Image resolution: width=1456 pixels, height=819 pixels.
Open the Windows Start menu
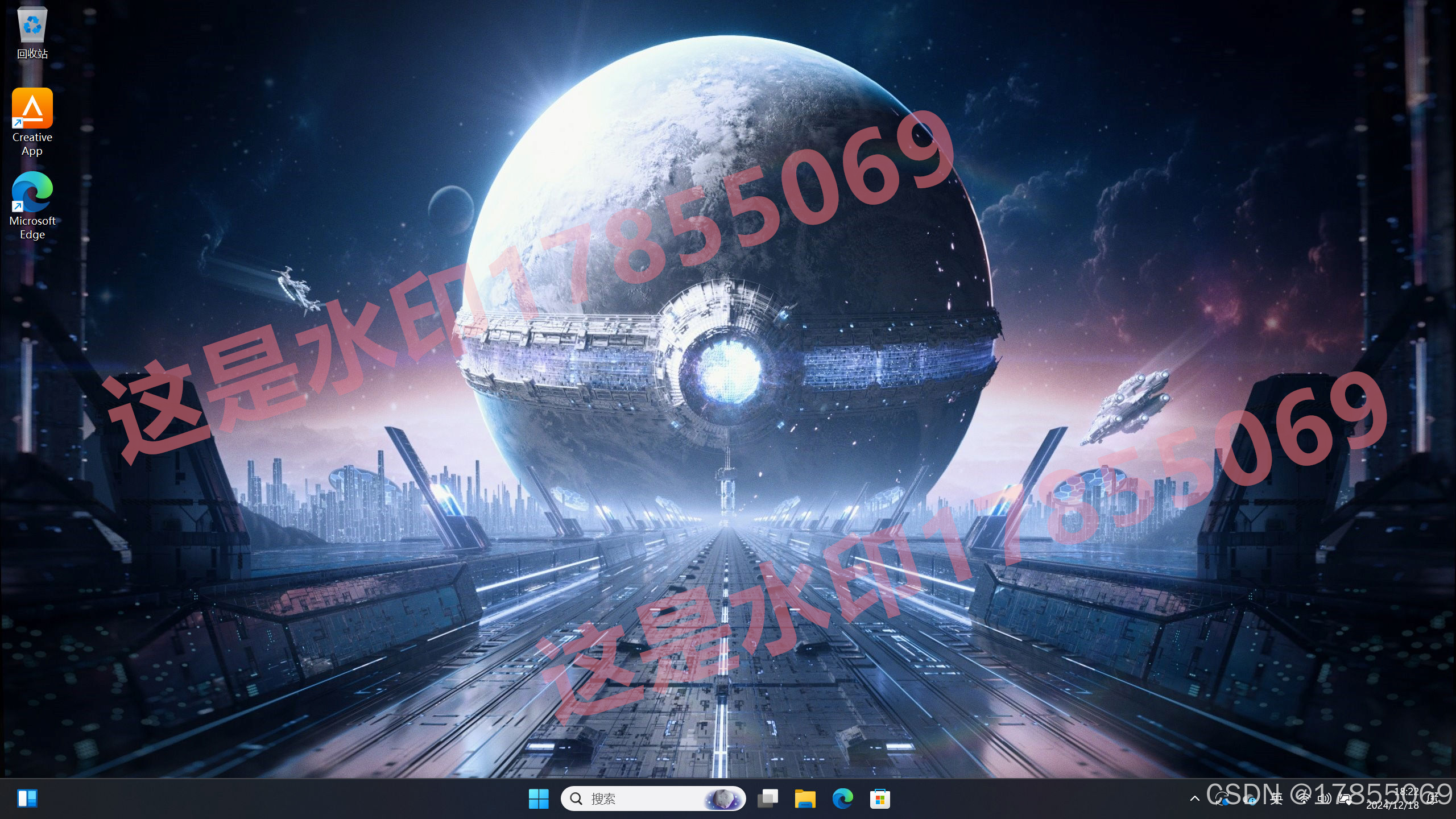(x=538, y=799)
